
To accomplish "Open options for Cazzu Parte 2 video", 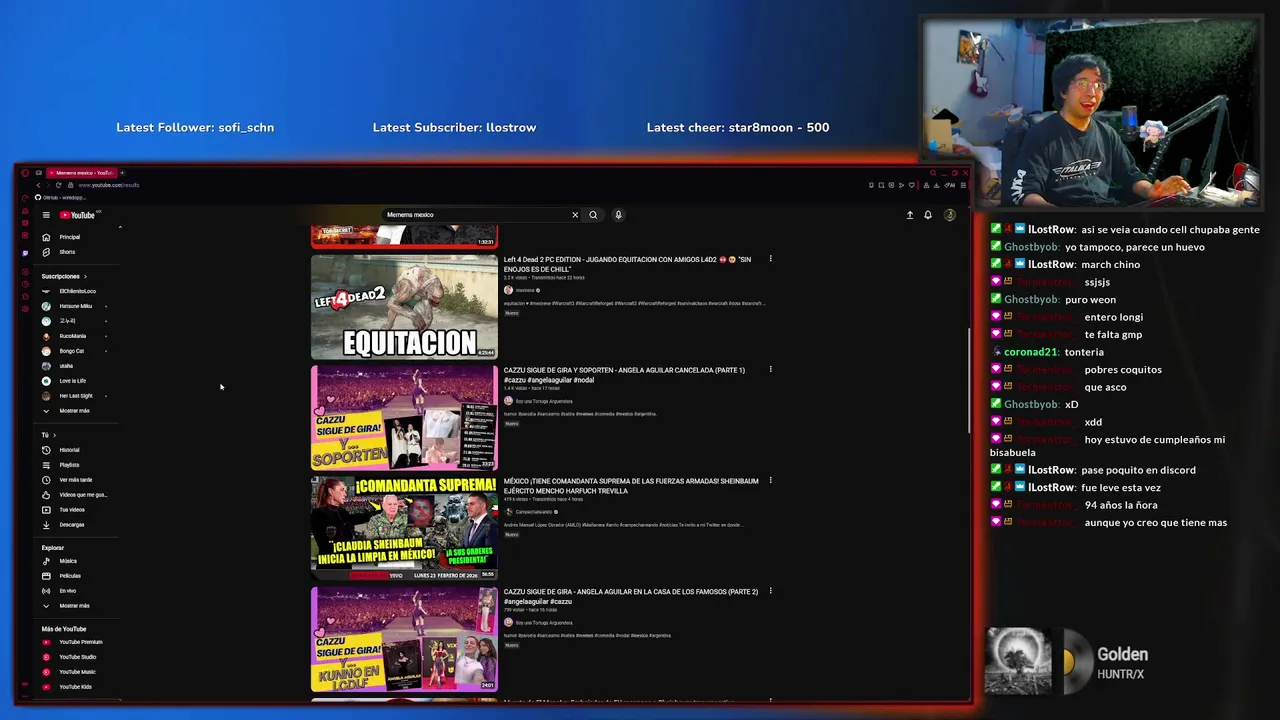I will pos(770,591).
